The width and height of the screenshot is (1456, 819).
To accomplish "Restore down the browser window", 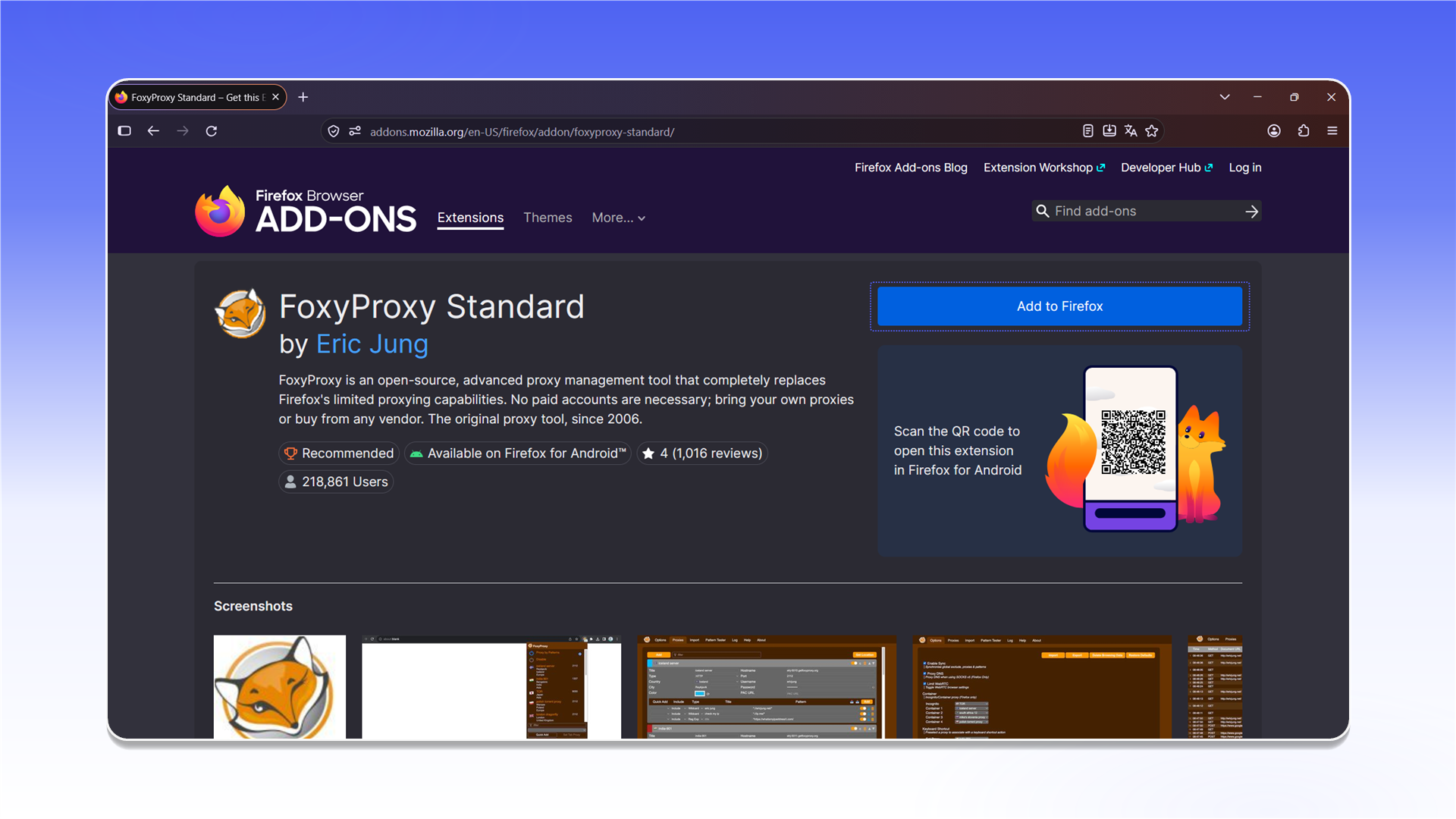I will (1294, 97).
